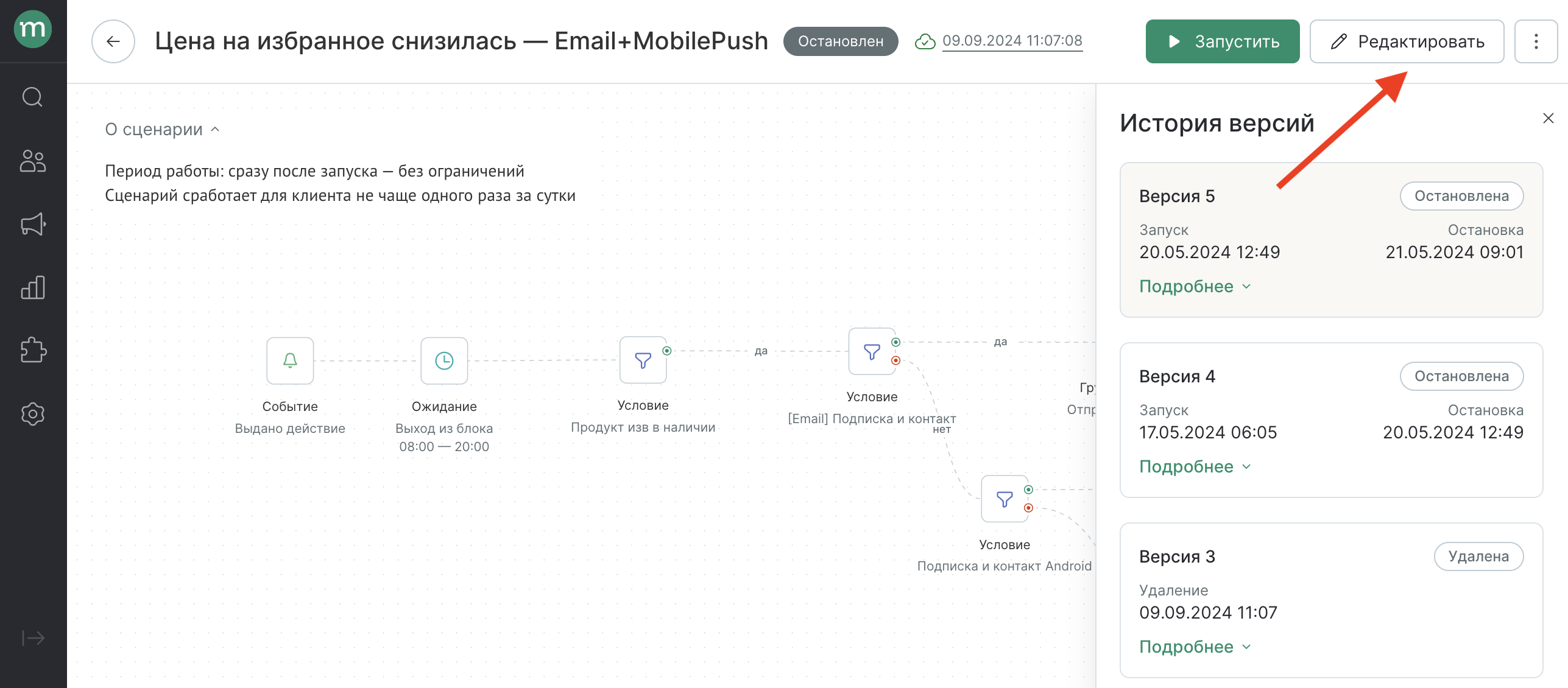Screen dimensions: 1568x688
Task: Open the three-dot more options menu
Action: (x=1536, y=41)
